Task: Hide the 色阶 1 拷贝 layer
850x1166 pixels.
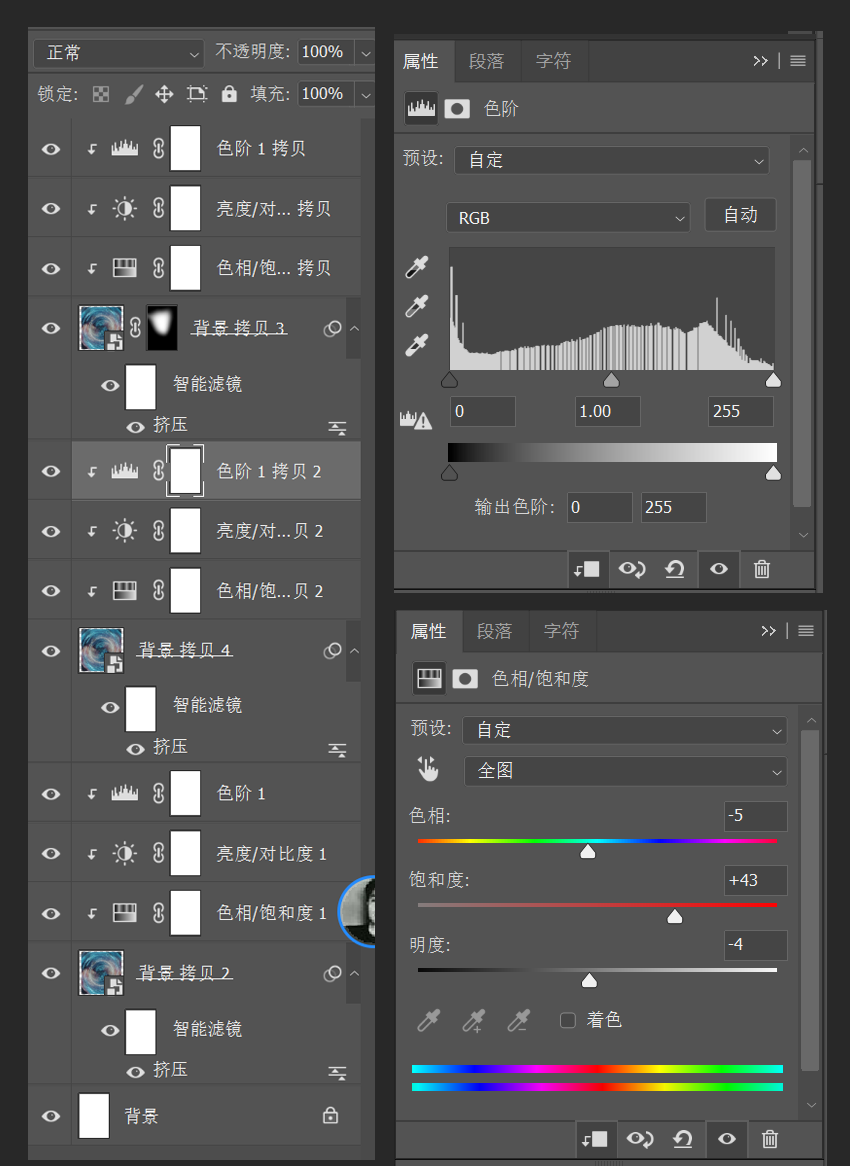Action: (x=51, y=149)
